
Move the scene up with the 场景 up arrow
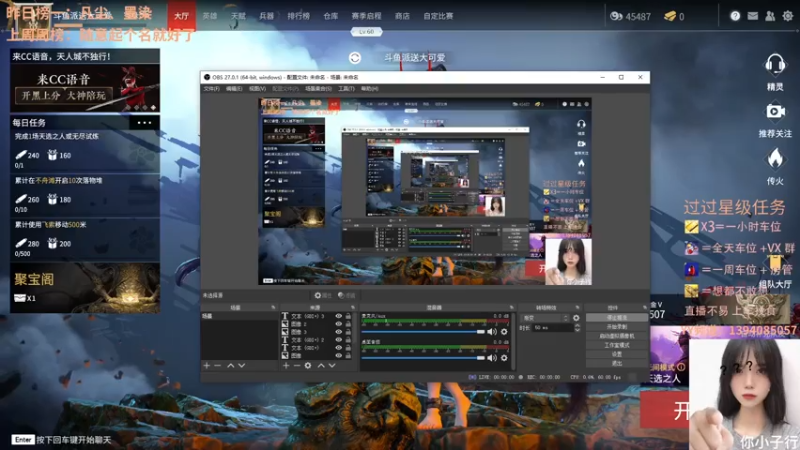pos(231,365)
